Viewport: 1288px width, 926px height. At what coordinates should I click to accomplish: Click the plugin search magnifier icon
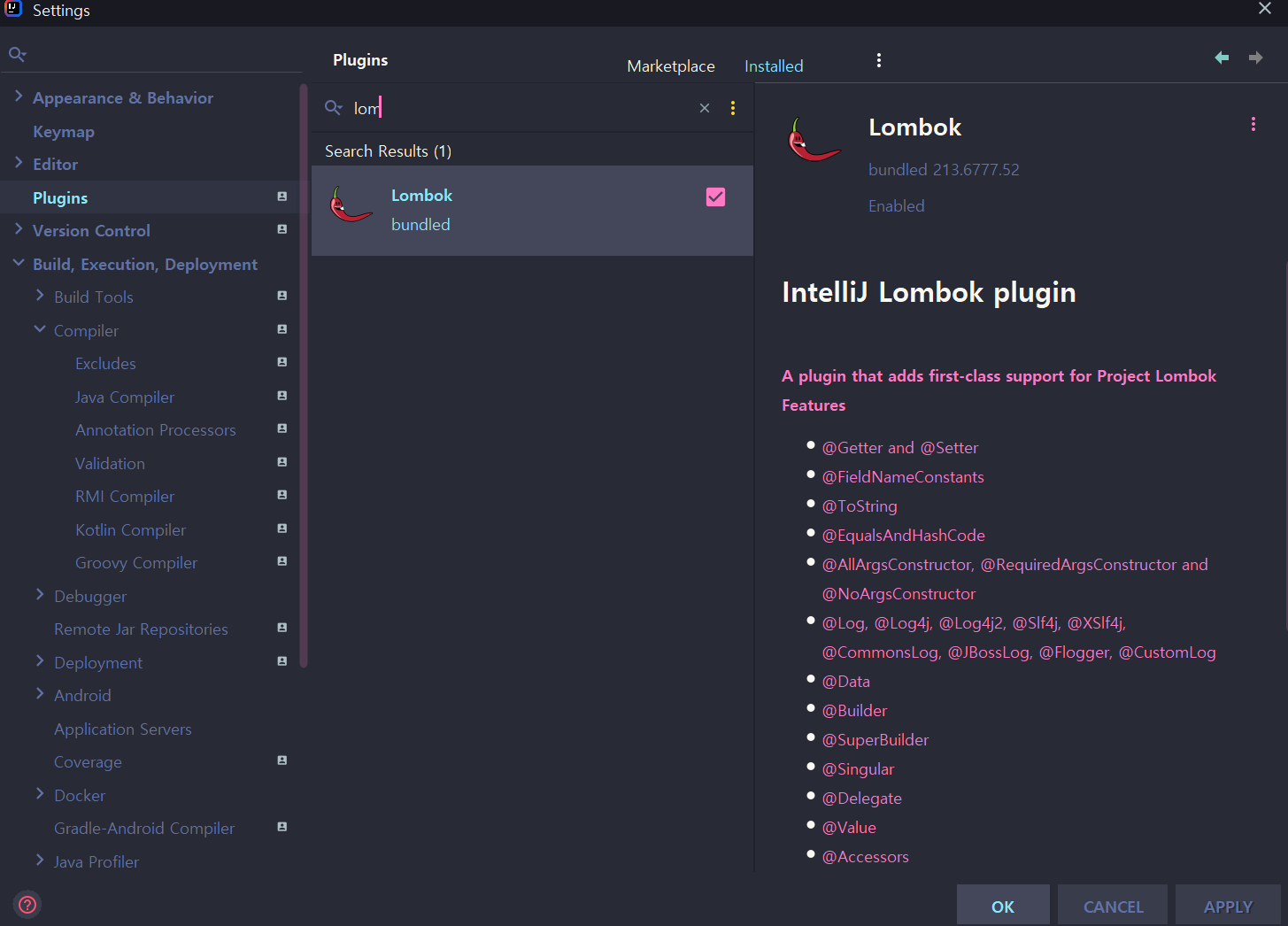tap(334, 108)
